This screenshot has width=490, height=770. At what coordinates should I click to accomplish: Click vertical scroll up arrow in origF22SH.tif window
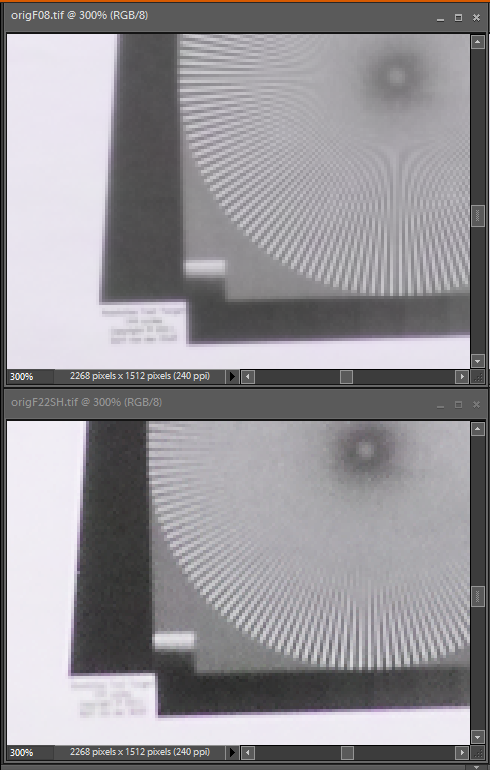tap(478, 429)
